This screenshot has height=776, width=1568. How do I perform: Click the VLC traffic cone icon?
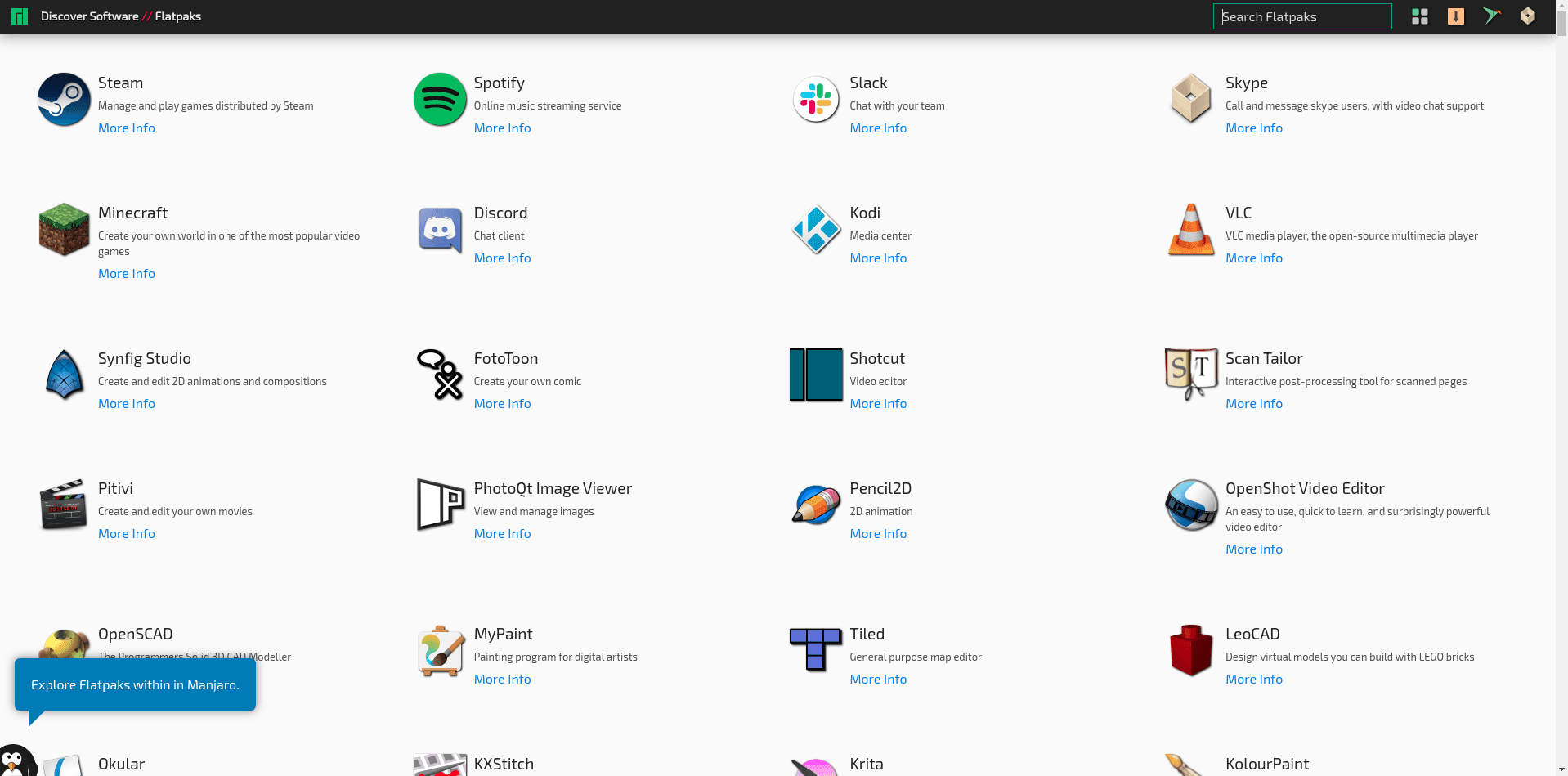point(1191,229)
